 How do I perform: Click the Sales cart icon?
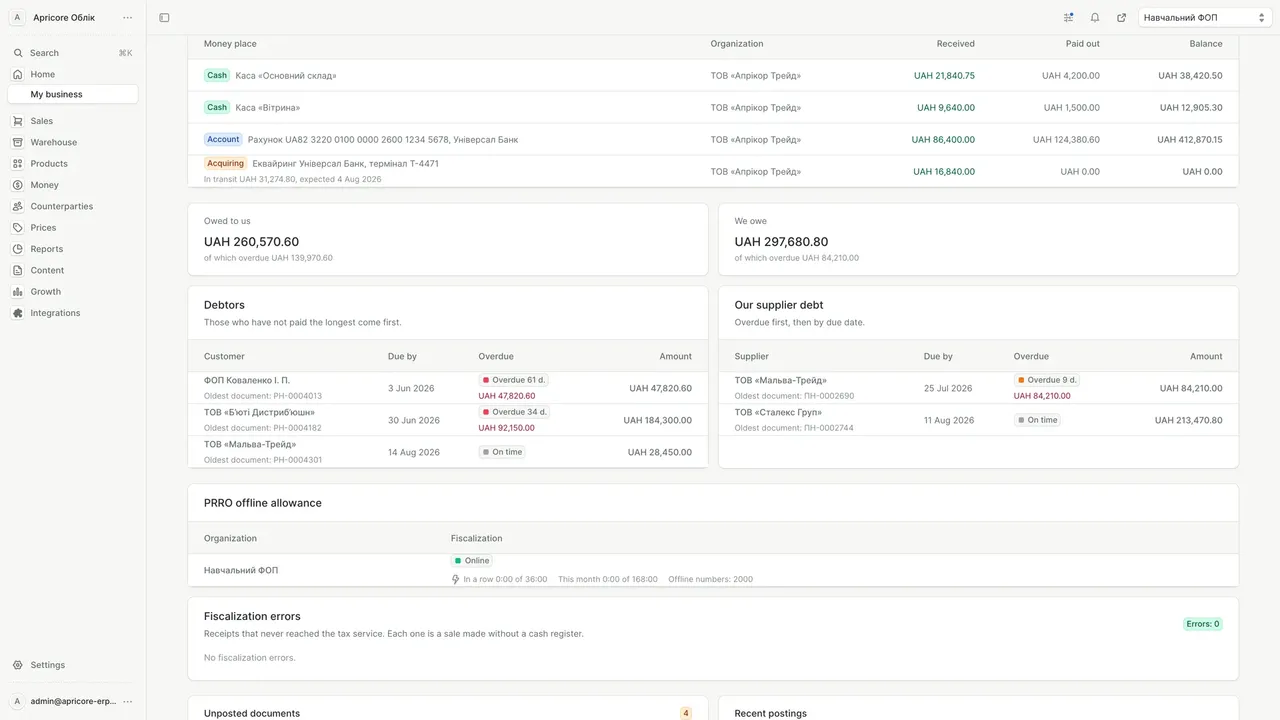tap(18, 121)
